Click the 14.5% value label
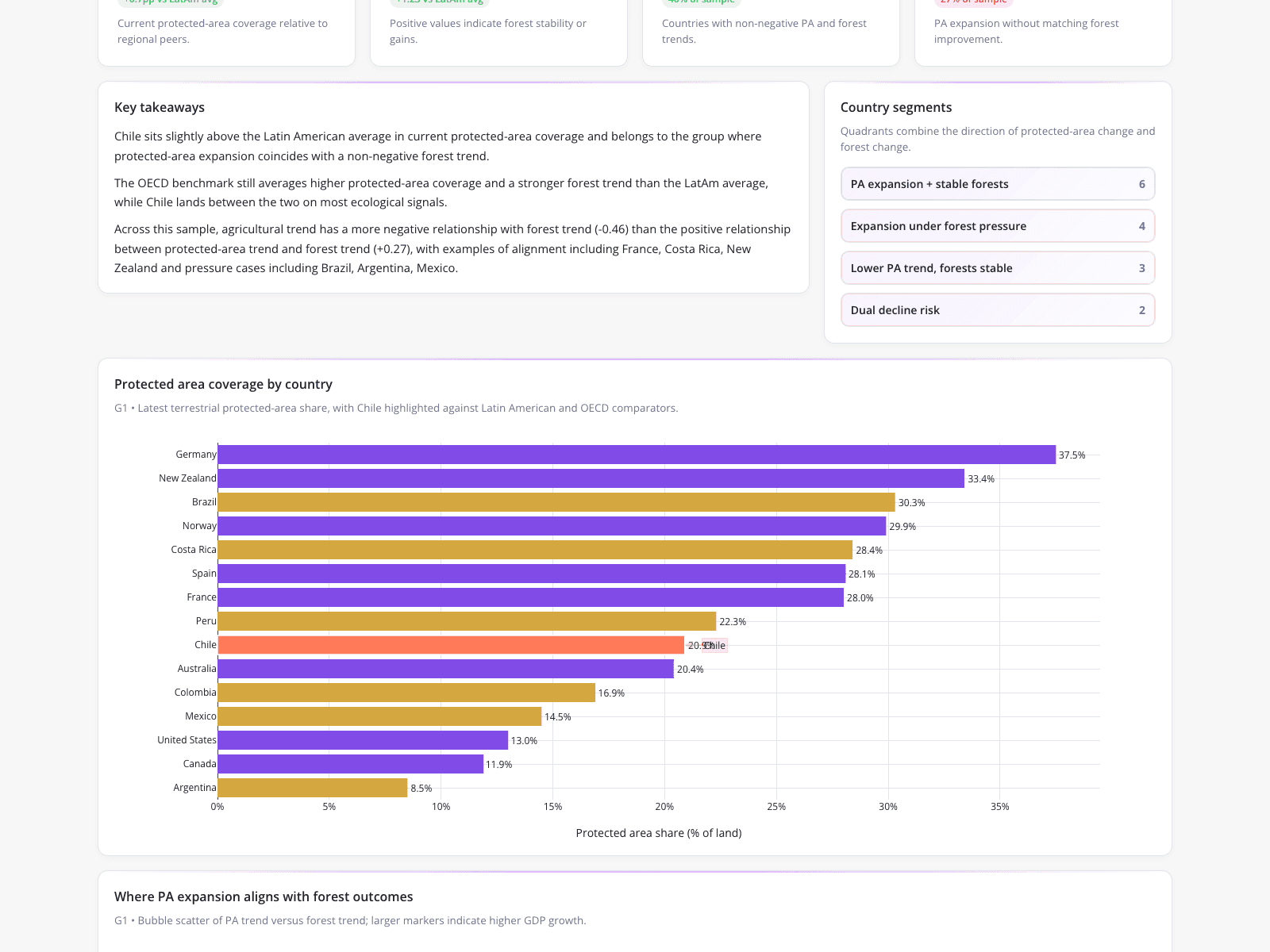Screen dimensions: 1270x952 [558, 717]
